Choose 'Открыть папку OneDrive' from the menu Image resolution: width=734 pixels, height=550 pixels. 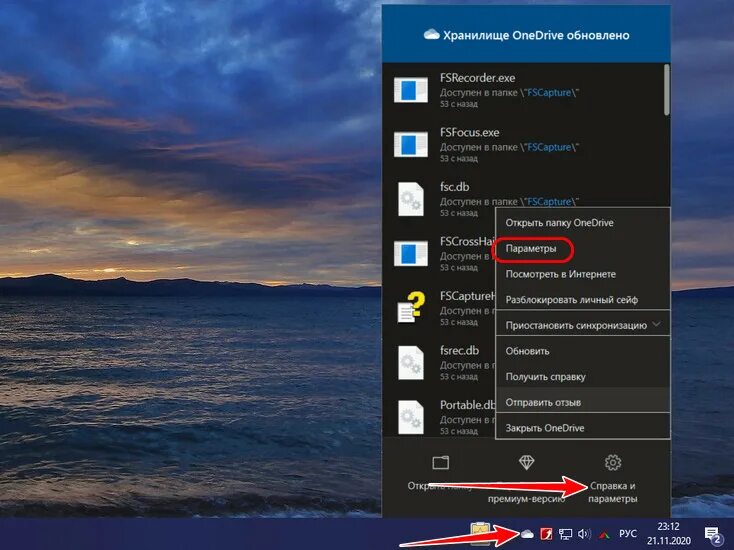(x=583, y=223)
